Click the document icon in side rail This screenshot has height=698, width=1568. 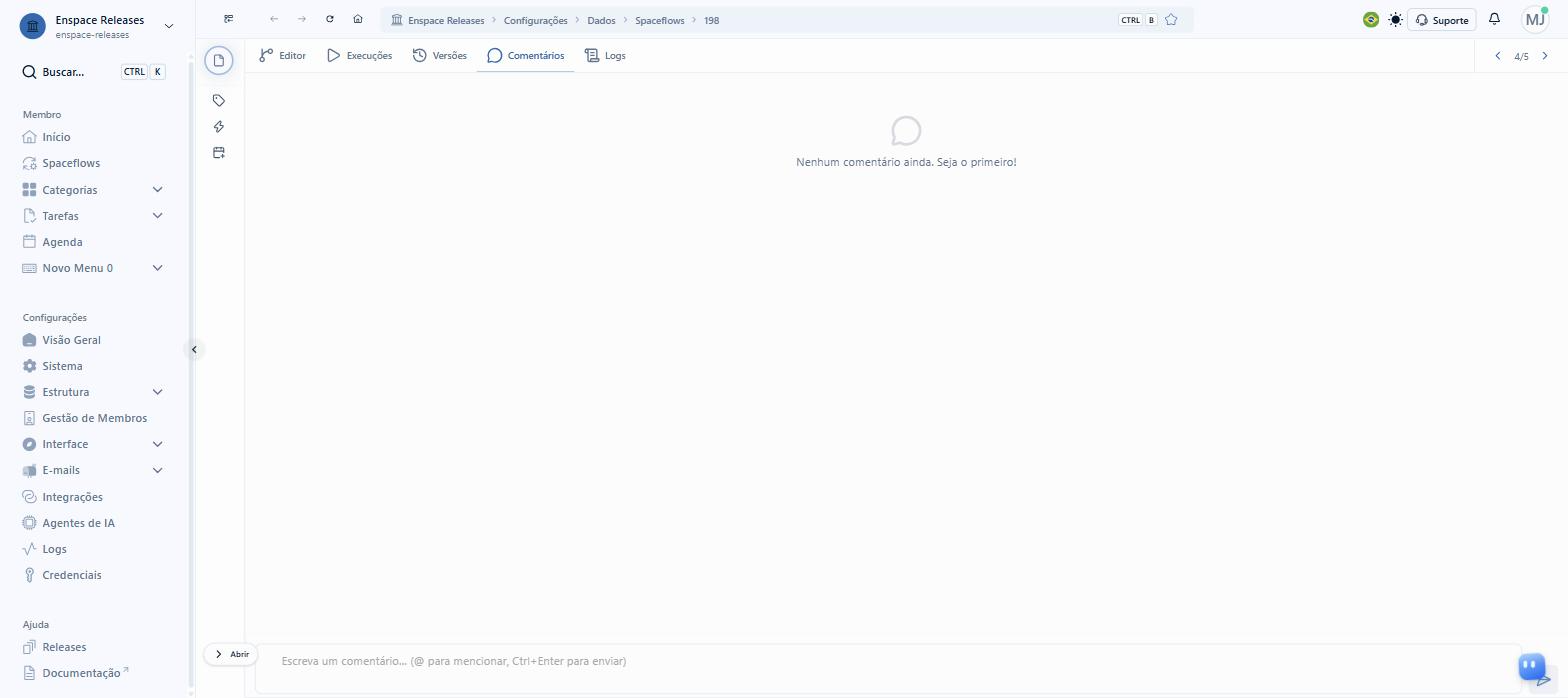point(219,60)
